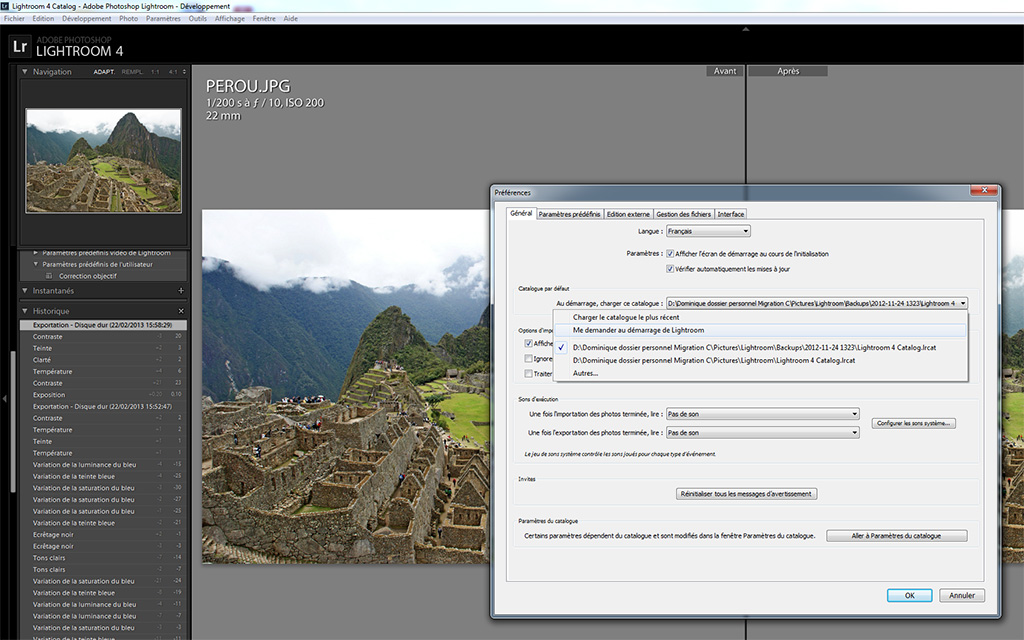The width and height of the screenshot is (1024, 640).
Task: Set navigator zoom to 4:1
Action: (173, 72)
